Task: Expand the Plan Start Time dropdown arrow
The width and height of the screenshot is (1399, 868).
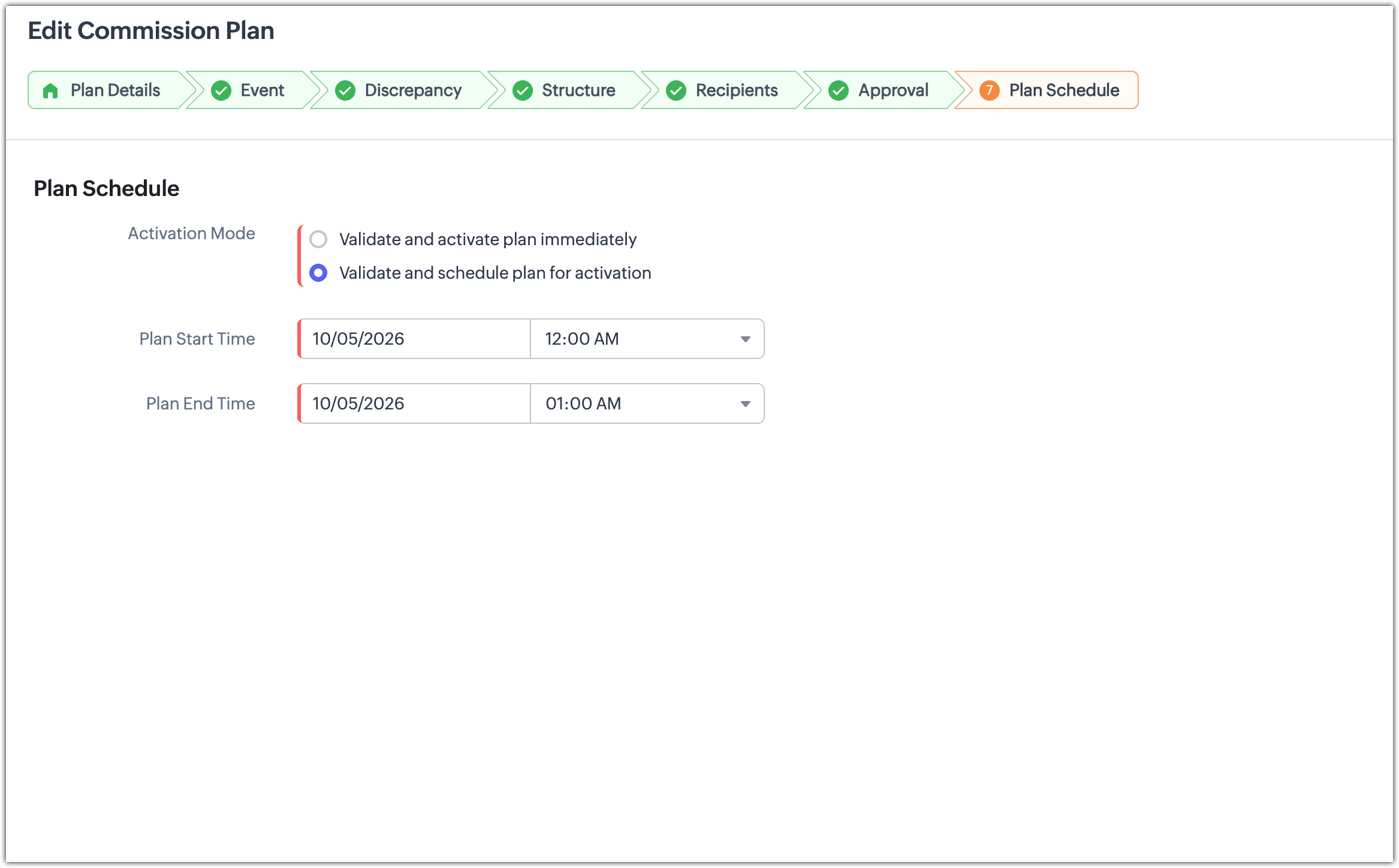Action: [x=746, y=339]
